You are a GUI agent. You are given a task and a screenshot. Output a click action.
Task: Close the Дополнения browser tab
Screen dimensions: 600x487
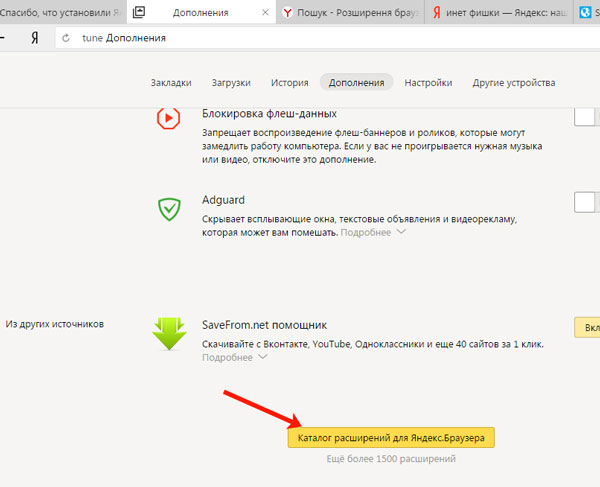(x=262, y=12)
